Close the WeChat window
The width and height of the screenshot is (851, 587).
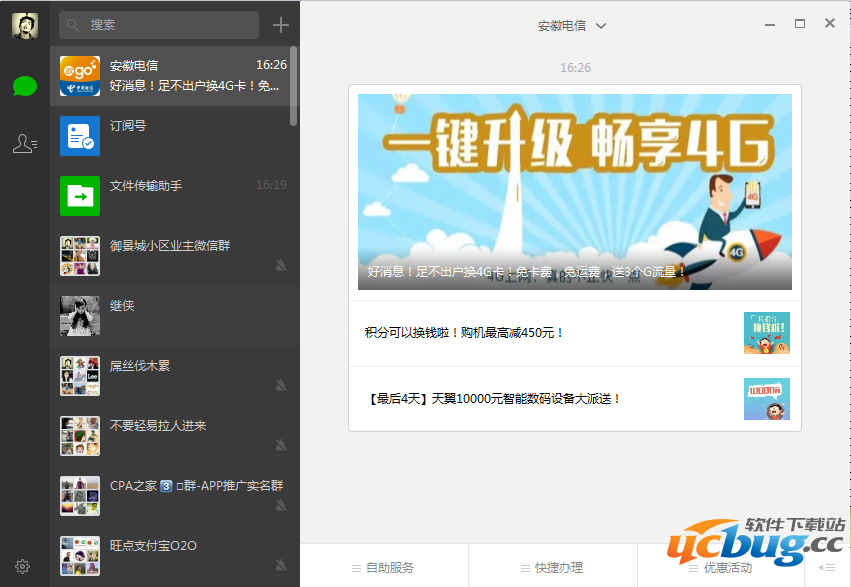click(830, 23)
